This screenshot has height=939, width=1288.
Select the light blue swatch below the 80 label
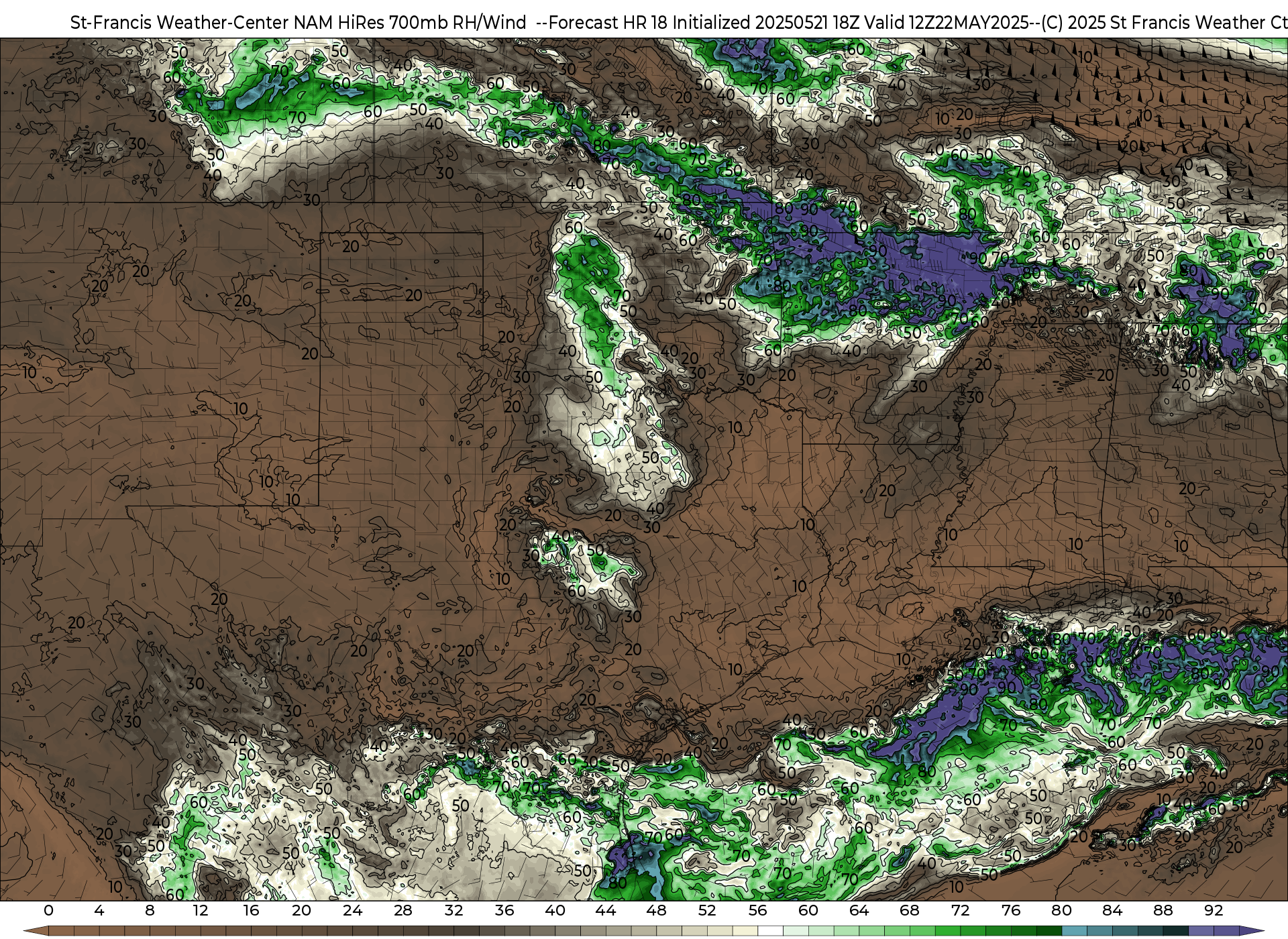pyautogui.click(x=1074, y=931)
